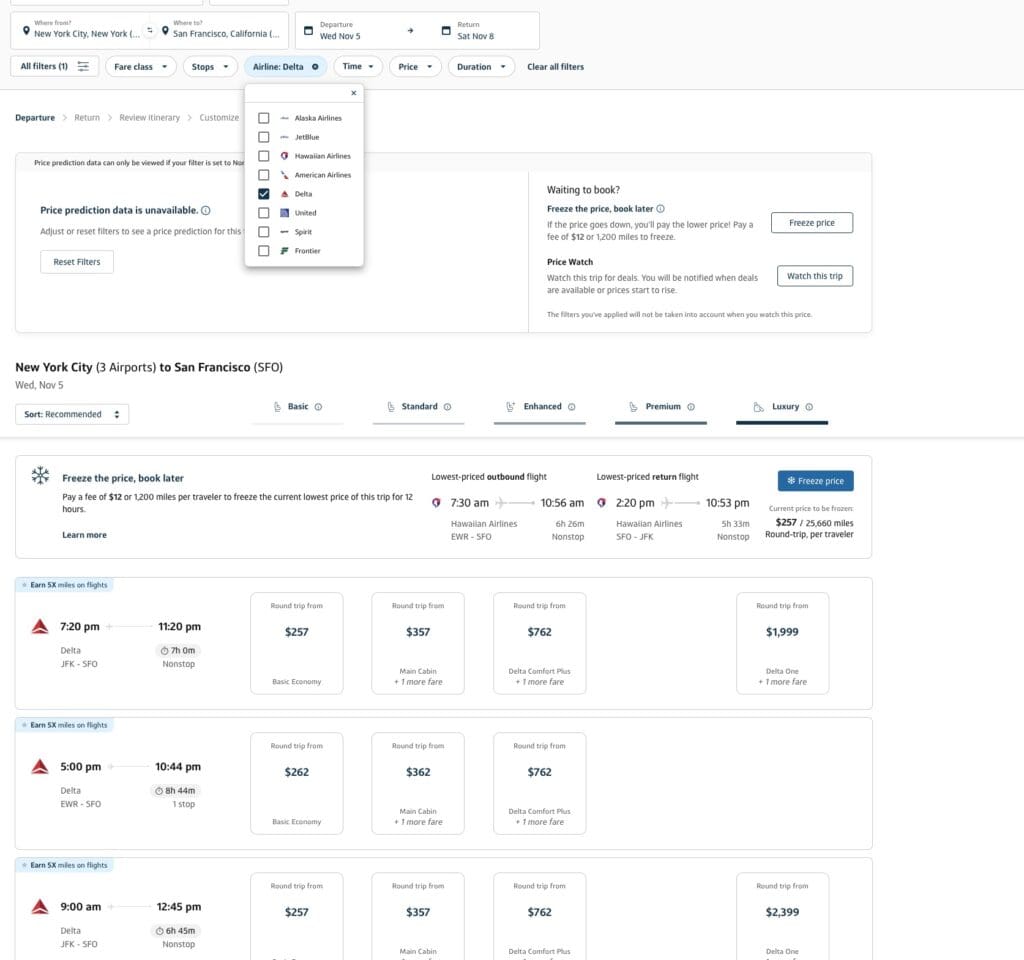Click the origin location pin icon
This screenshot has width=1024, height=960.
(26, 31)
